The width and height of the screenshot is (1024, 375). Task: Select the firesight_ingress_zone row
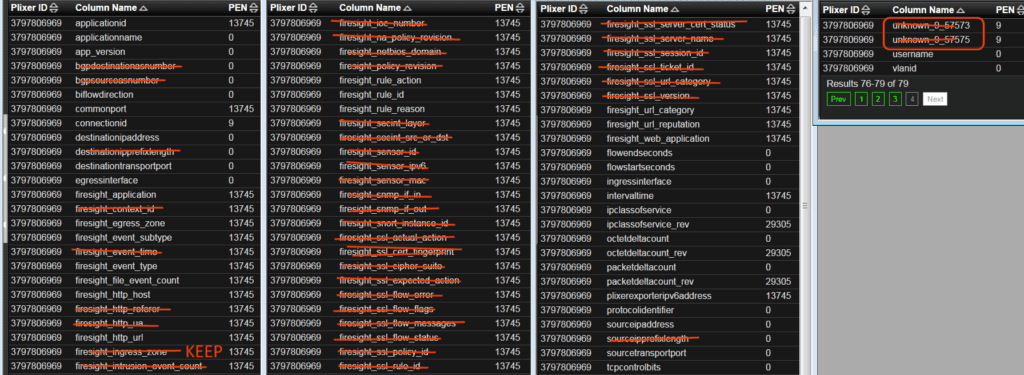[x=135, y=352]
